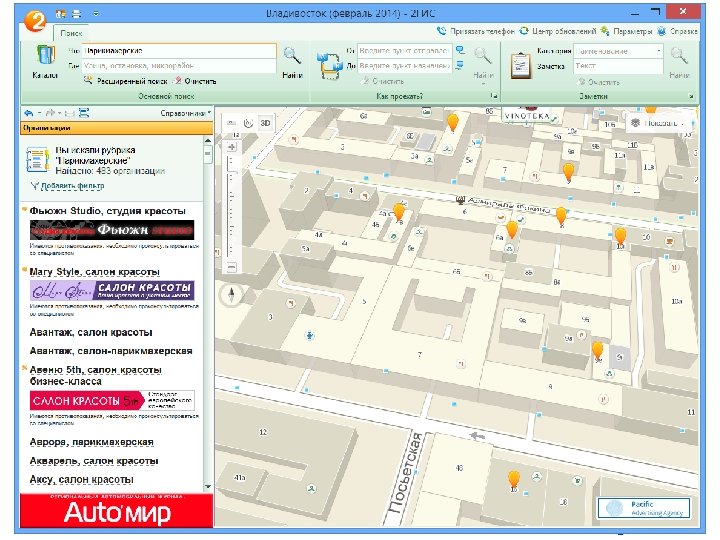
Task: Open Авантаж, салон-парикмахерская
Action: [x=111, y=351]
